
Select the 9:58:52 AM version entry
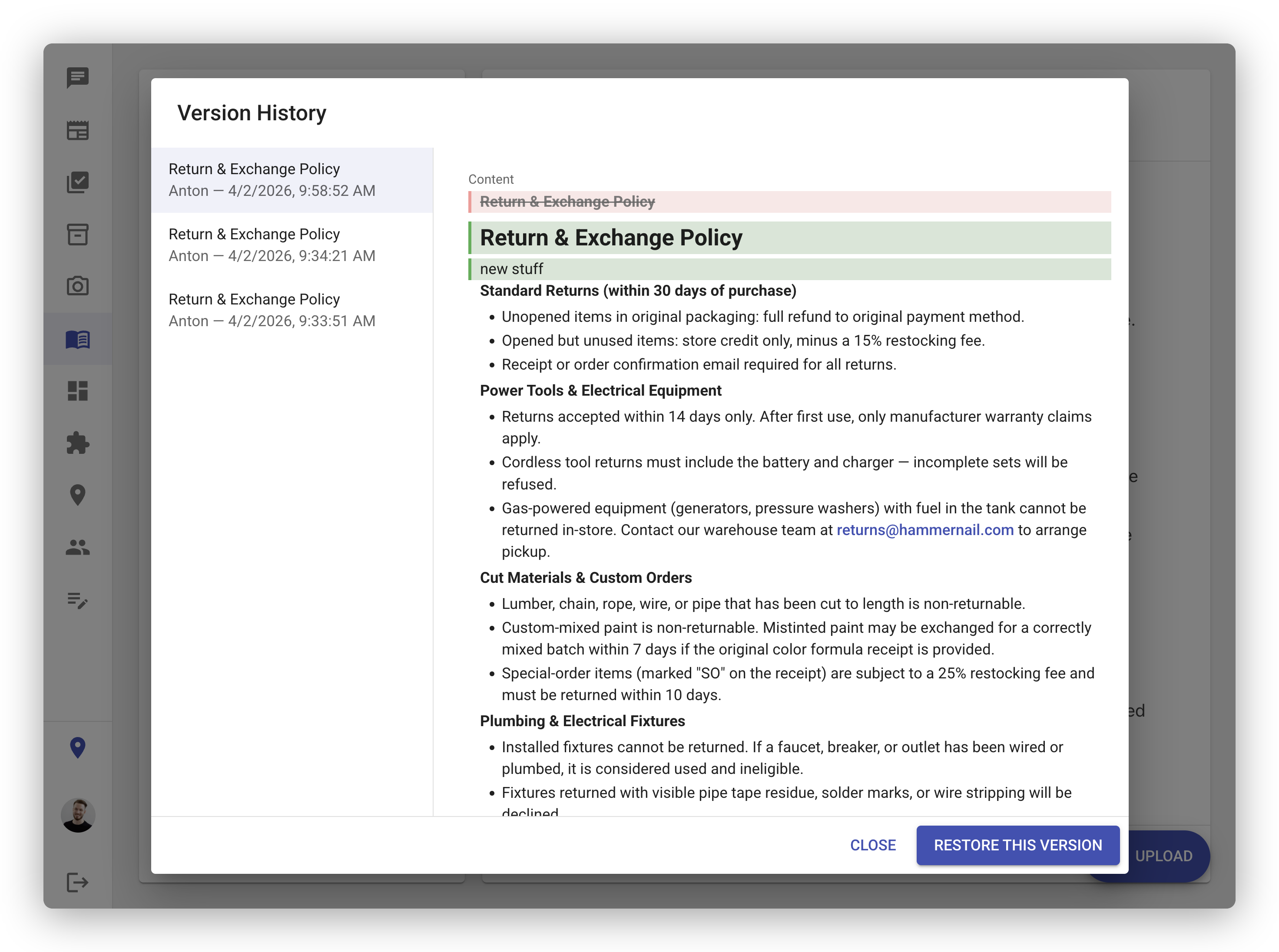tap(292, 179)
